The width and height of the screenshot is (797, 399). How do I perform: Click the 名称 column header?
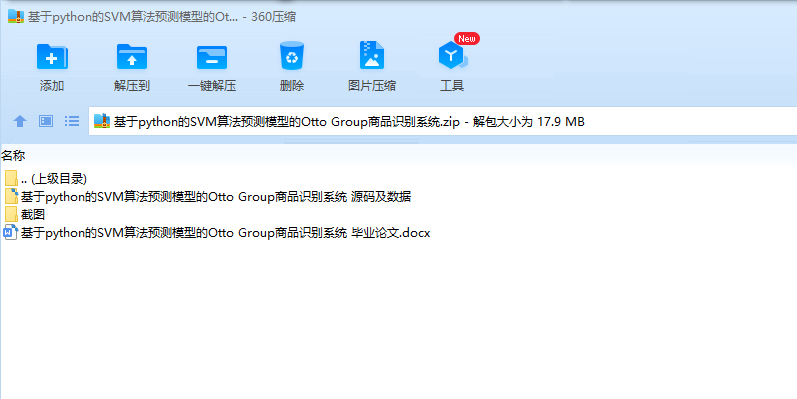click(13, 156)
